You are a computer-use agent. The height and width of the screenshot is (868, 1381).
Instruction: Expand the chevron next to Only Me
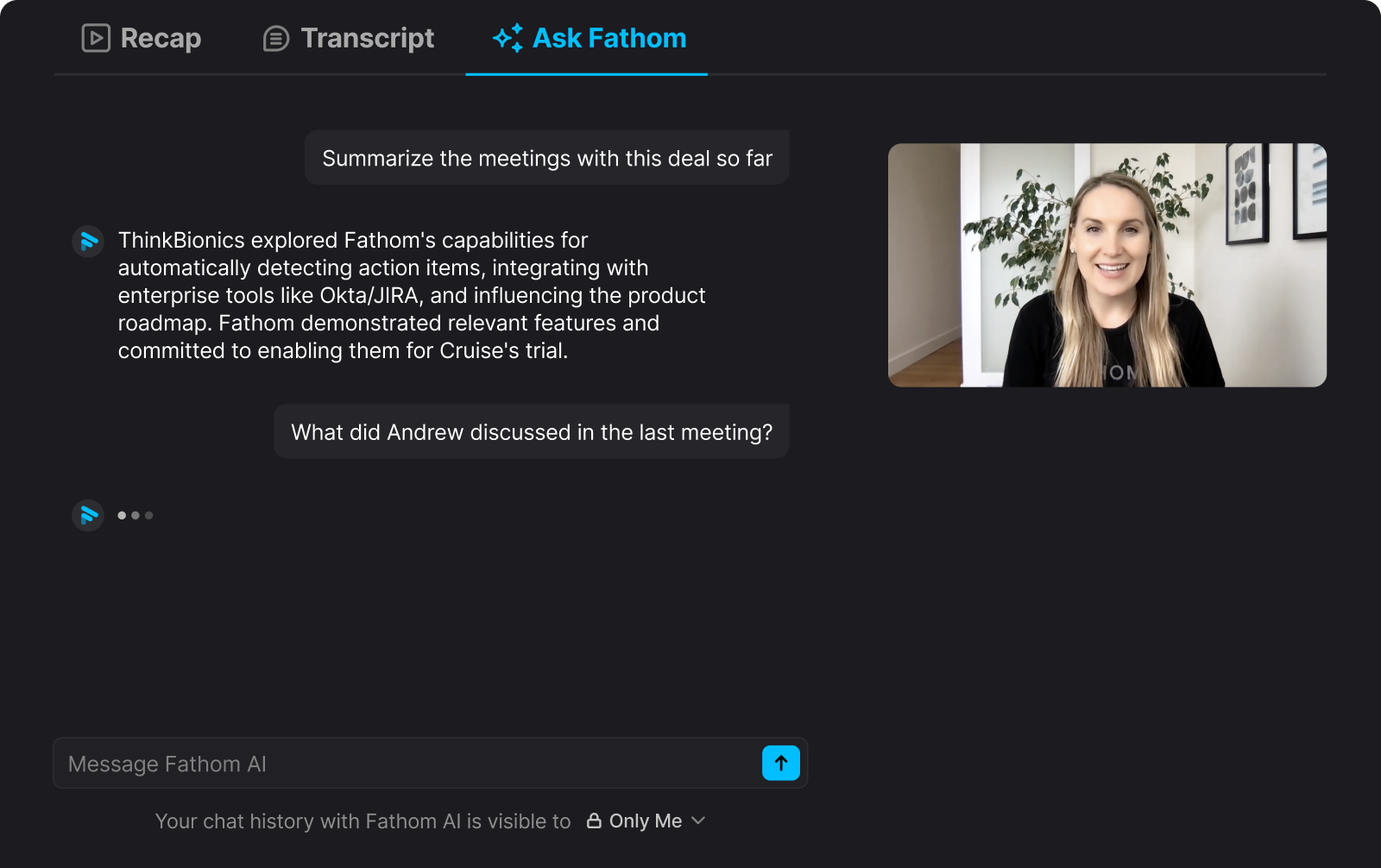coord(699,821)
